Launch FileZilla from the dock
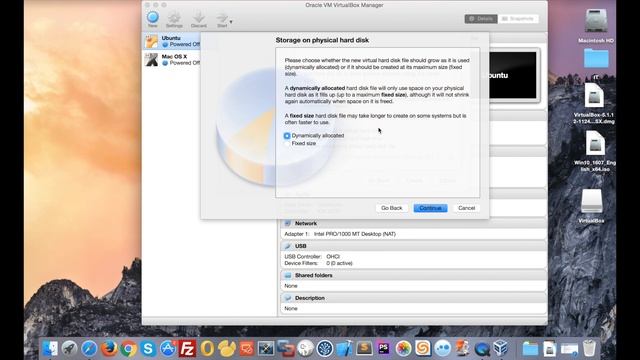Screen dimensions: 640x360 [x=187, y=348]
